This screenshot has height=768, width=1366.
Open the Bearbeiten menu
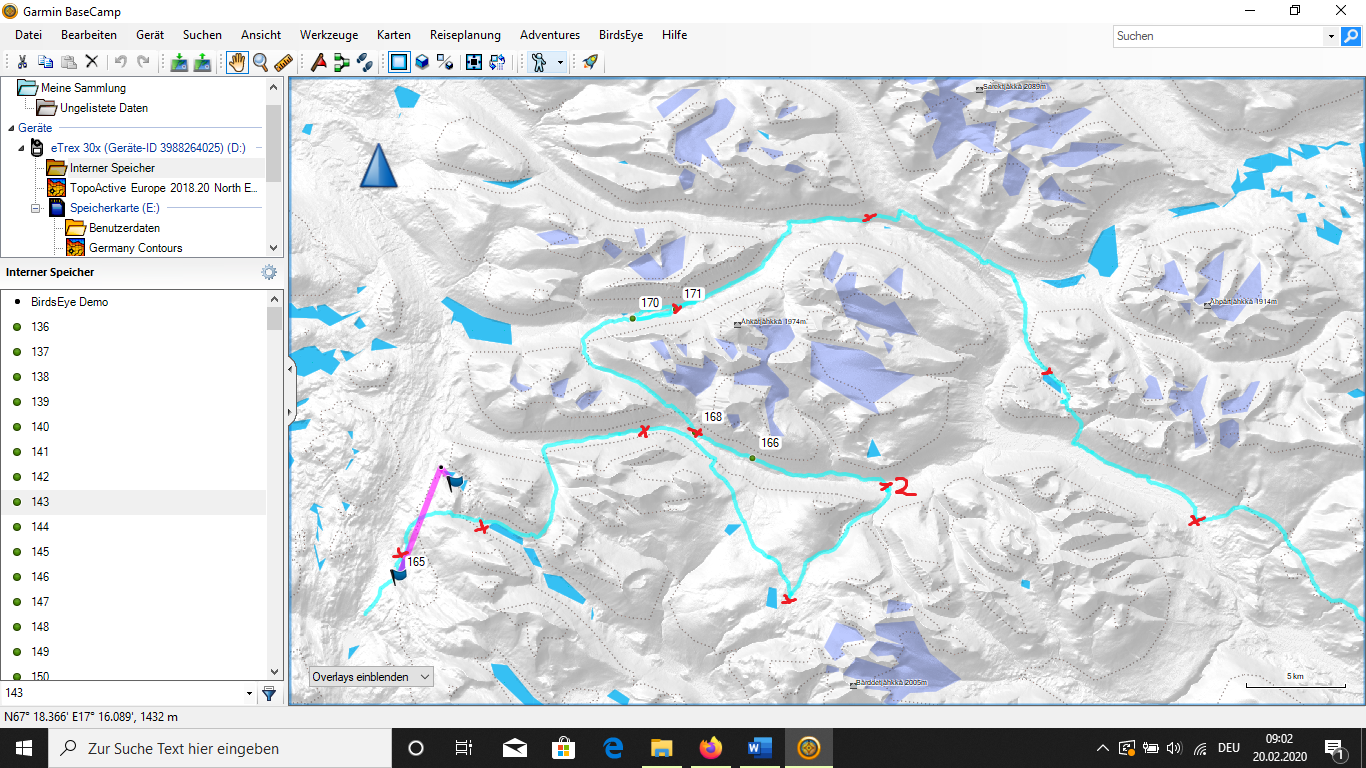[89, 35]
